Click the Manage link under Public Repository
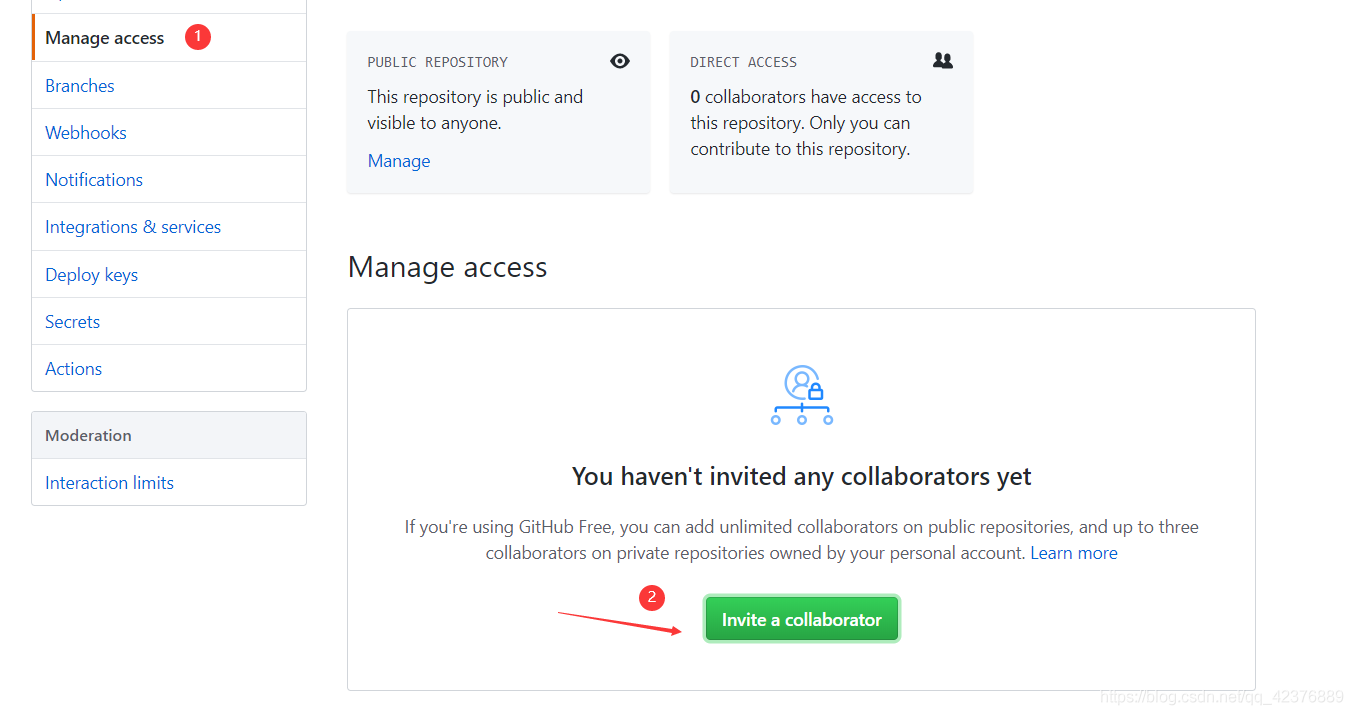The width and height of the screenshot is (1353, 715). click(x=398, y=160)
